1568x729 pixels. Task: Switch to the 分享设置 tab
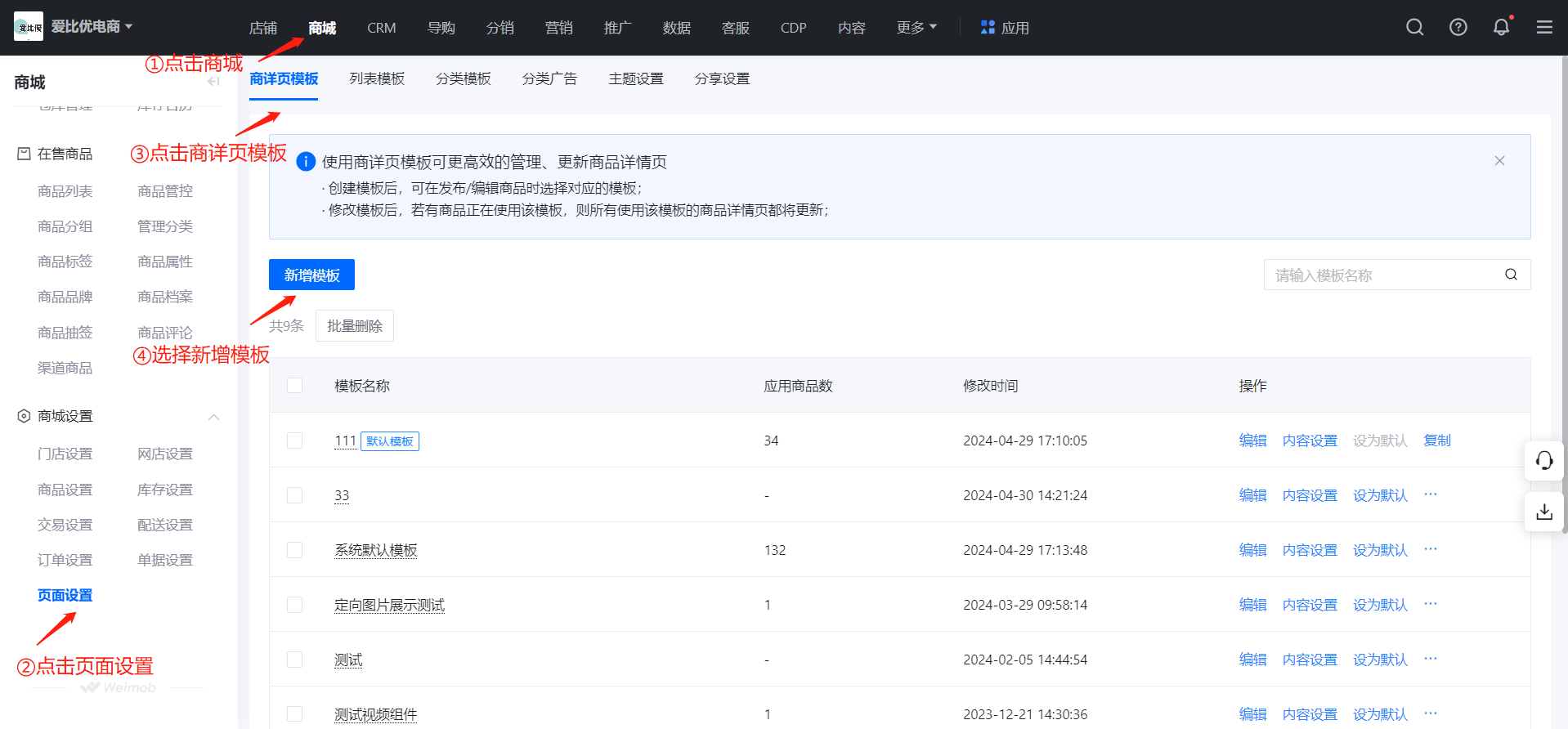point(723,78)
